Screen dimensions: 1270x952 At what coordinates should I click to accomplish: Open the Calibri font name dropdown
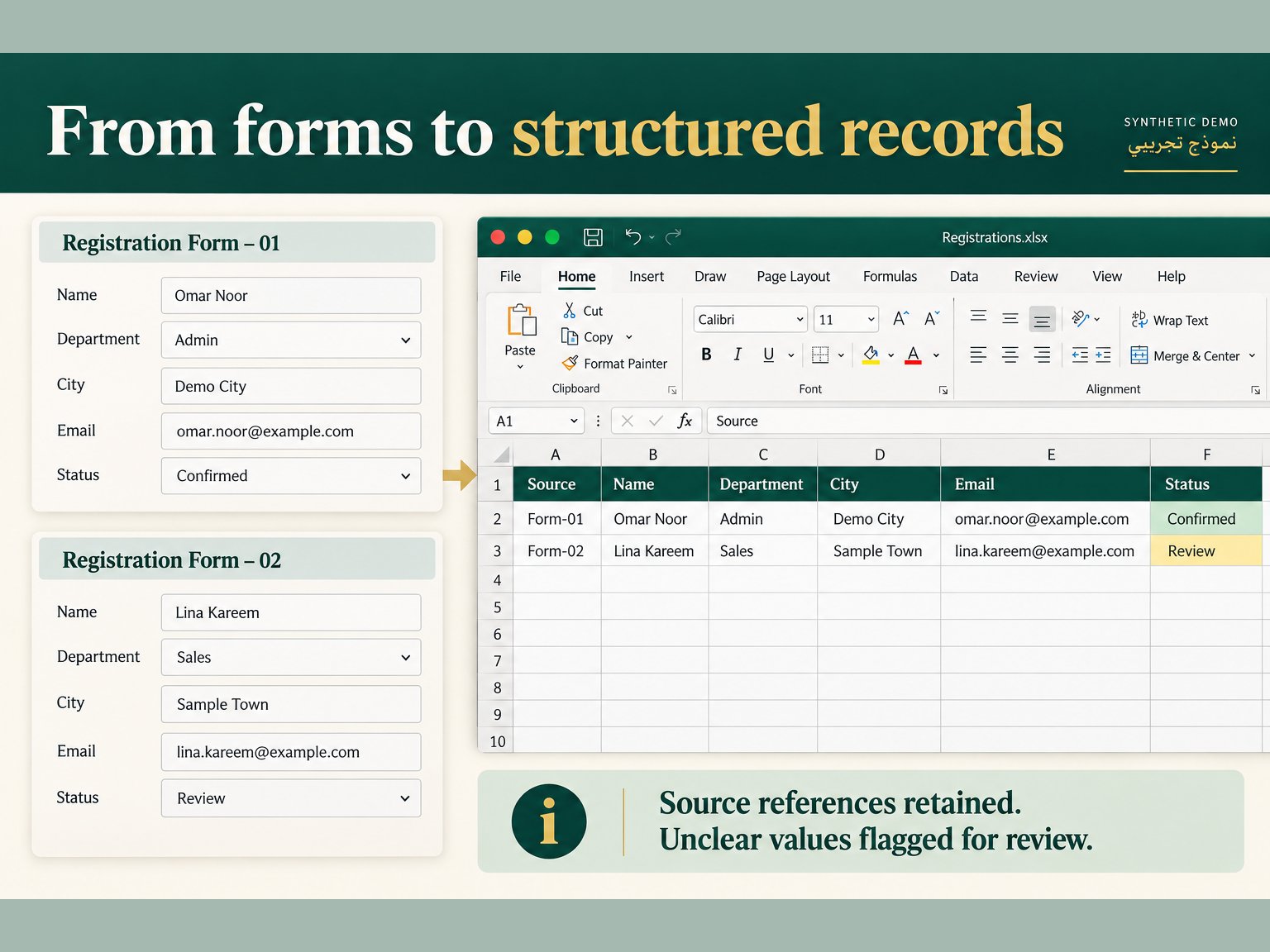[x=800, y=319]
